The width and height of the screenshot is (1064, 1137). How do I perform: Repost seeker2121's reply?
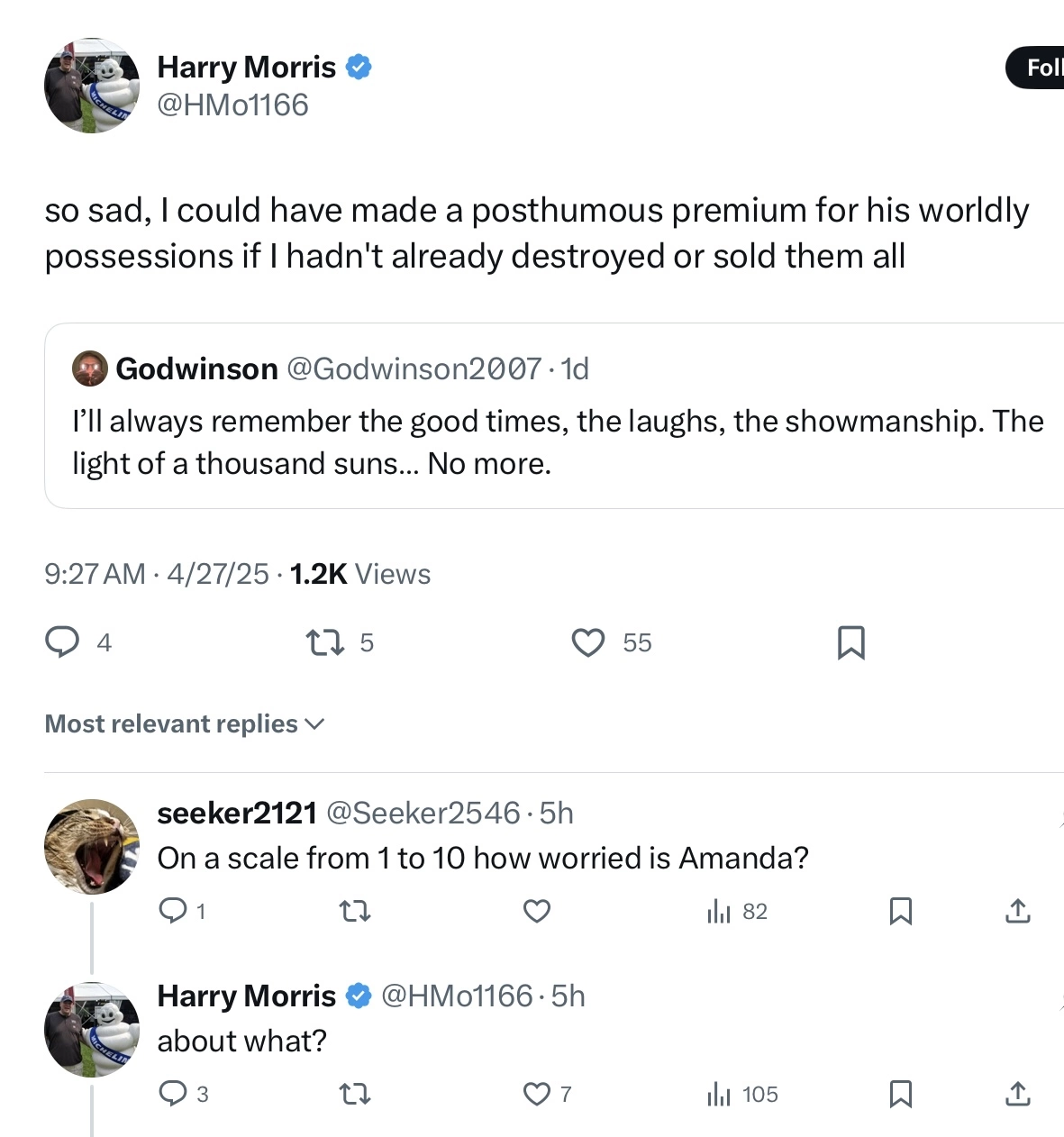355,912
